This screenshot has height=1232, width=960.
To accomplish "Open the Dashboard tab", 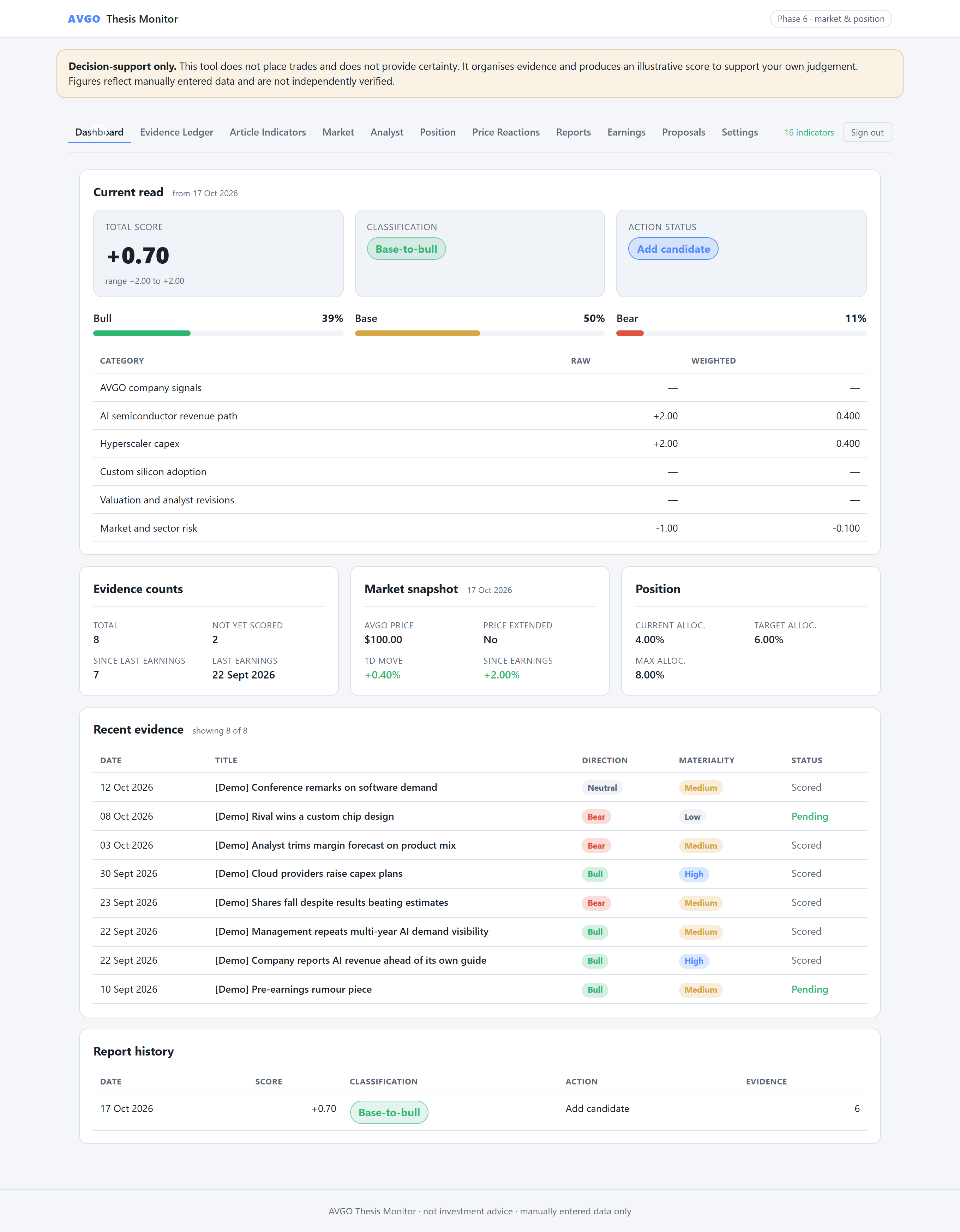I will coord(99,132).
